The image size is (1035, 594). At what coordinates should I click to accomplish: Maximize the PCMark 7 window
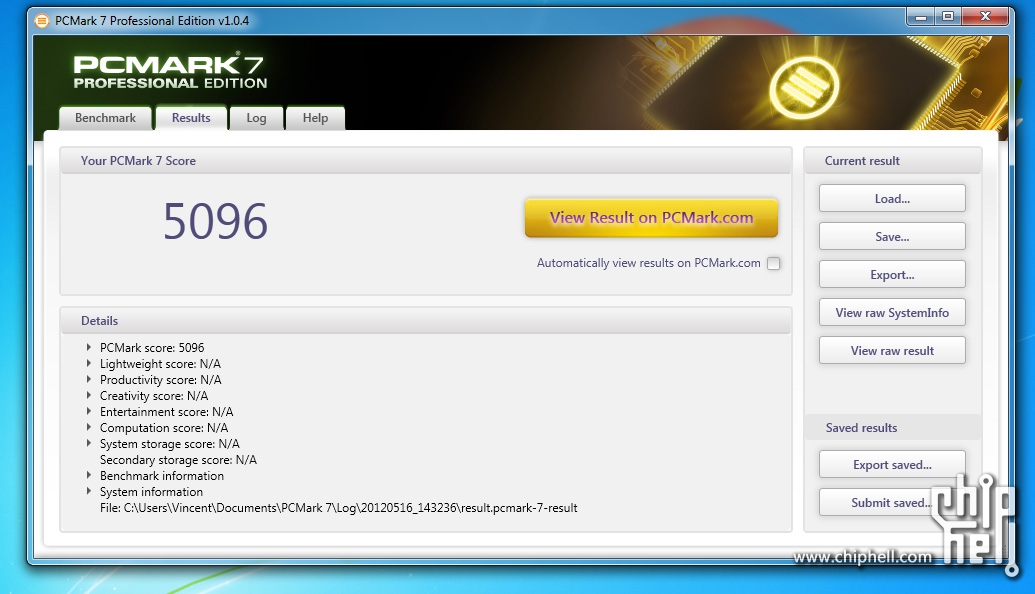[x=948, y=16]
